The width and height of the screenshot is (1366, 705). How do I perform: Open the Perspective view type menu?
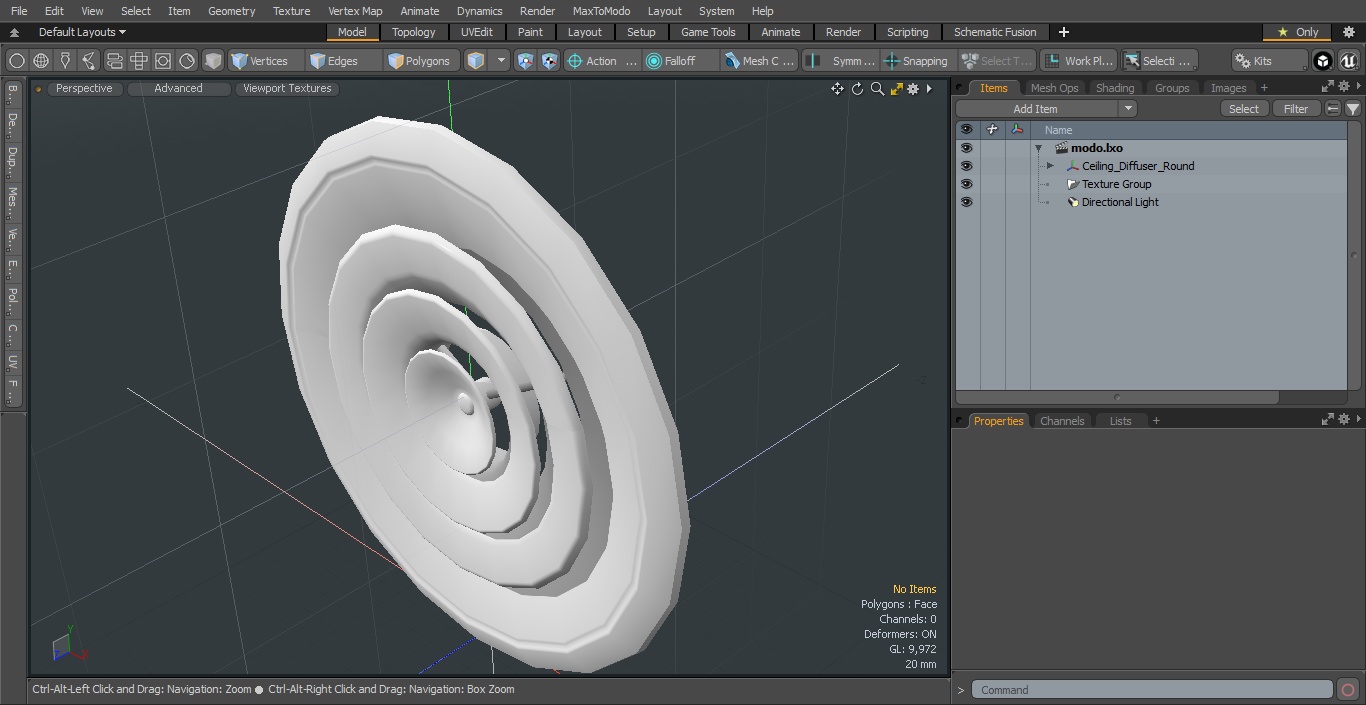pyautogui.click(x=84, y=88)
